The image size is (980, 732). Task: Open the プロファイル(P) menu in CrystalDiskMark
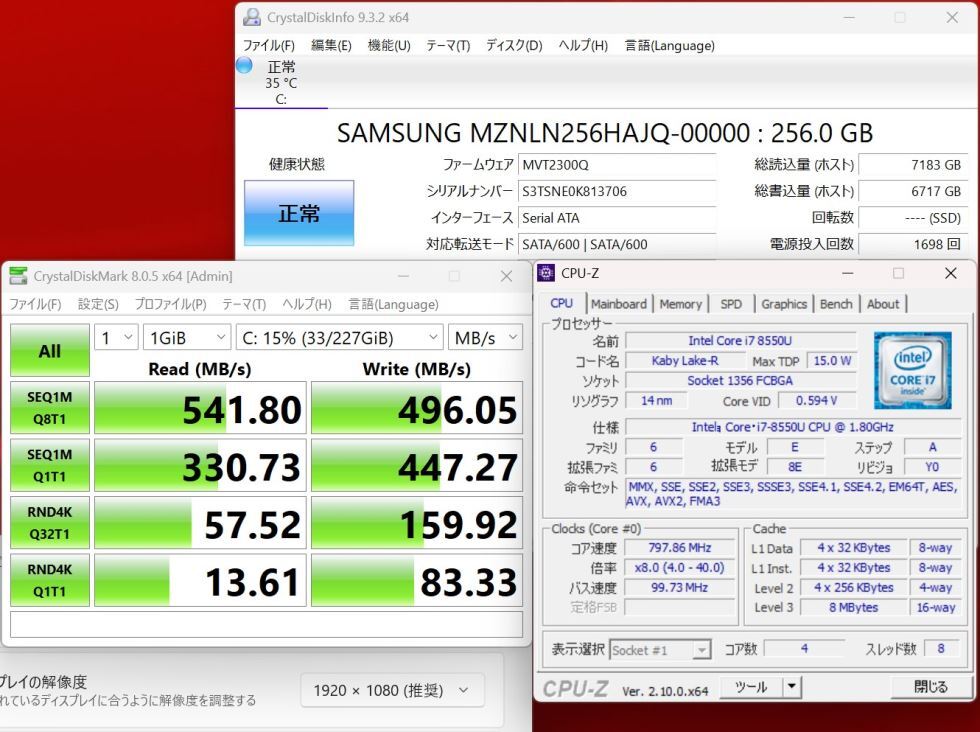coord(170,304)
